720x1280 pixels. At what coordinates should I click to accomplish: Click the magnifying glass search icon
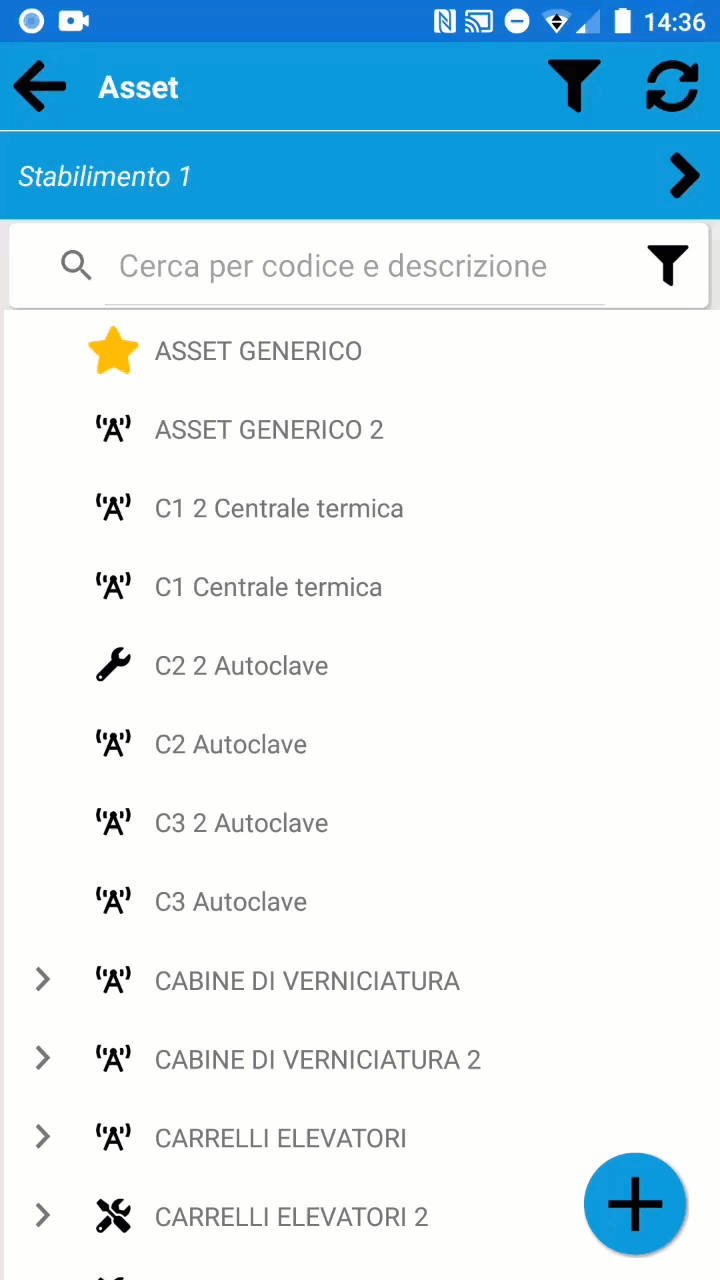(x=76, y=265)
